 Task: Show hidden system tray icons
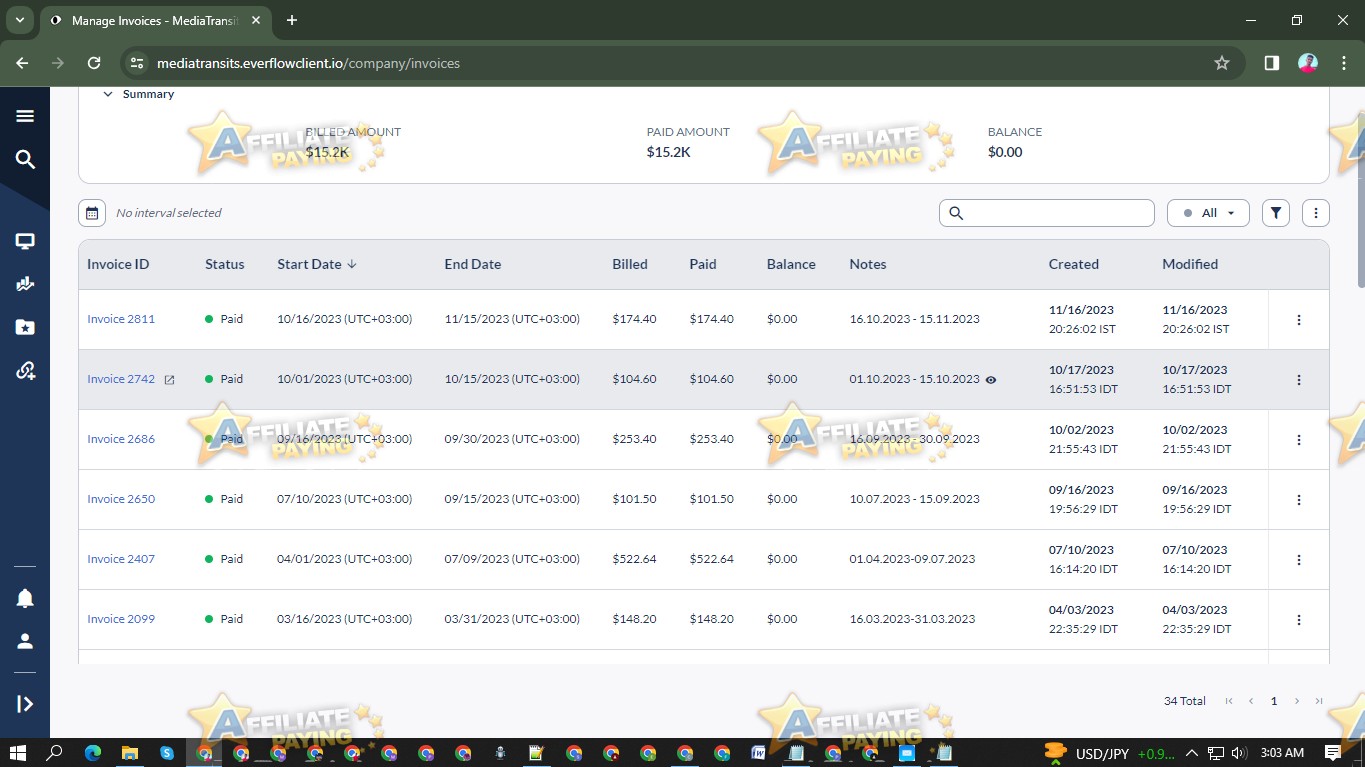[x=1191, y=753]
